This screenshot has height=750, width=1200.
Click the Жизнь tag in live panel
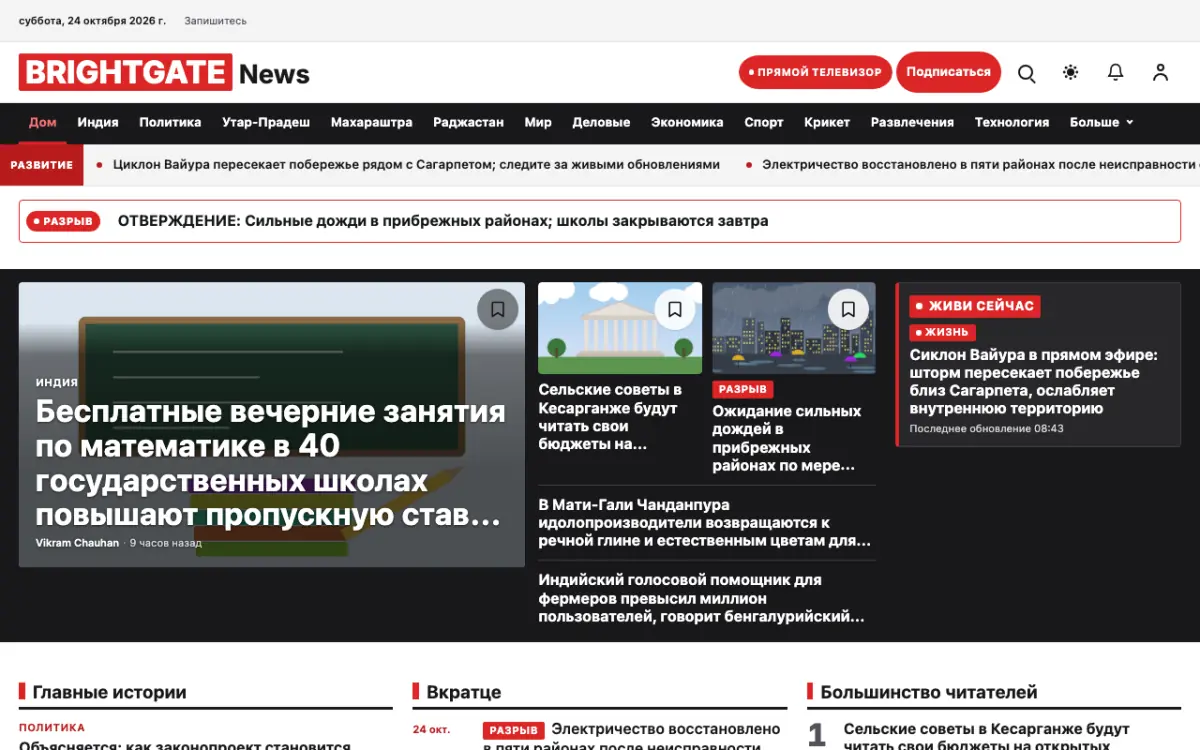(x=942, y=332)
